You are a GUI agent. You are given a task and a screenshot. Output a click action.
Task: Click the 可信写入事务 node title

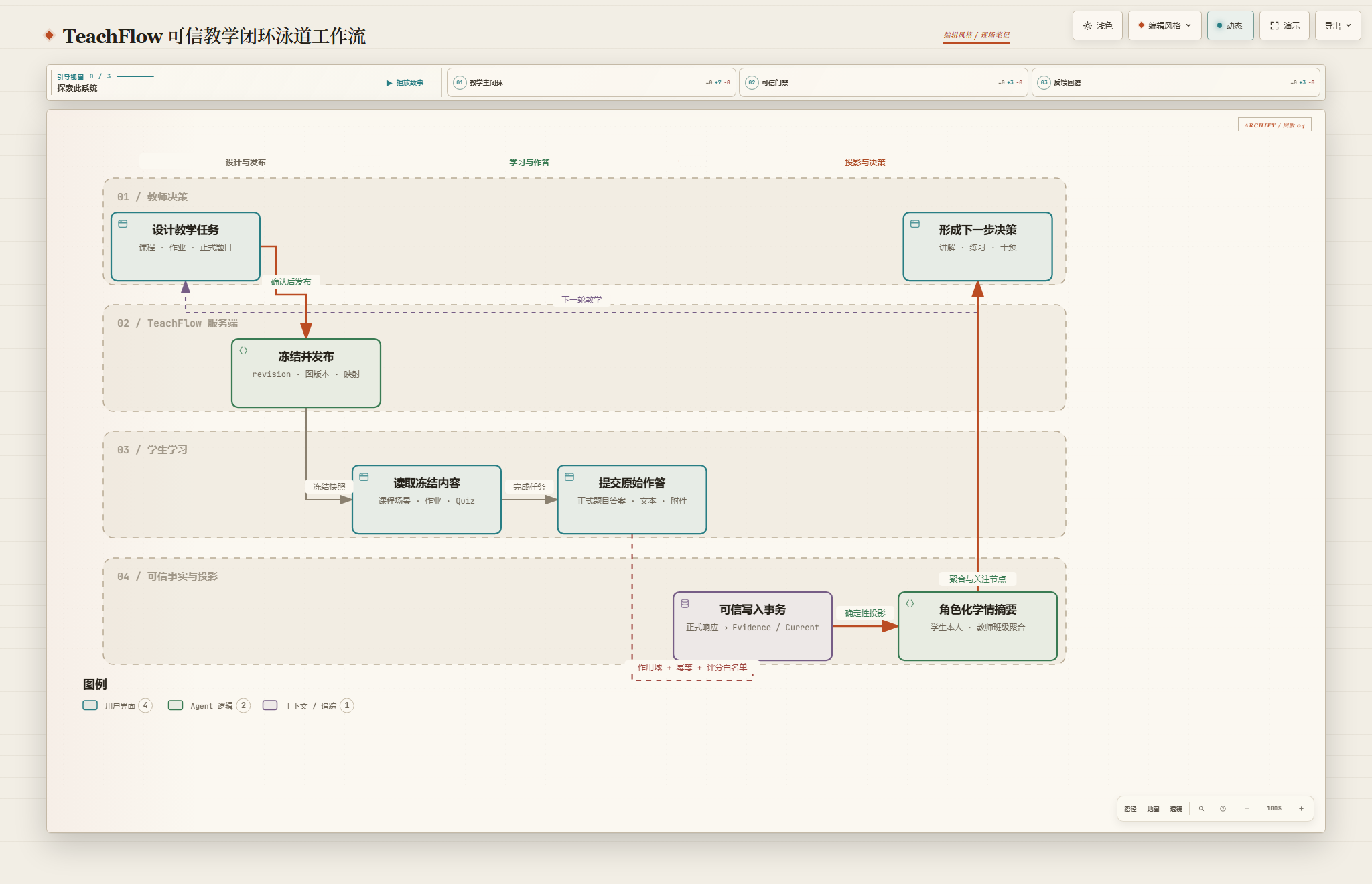pos(752,609)
